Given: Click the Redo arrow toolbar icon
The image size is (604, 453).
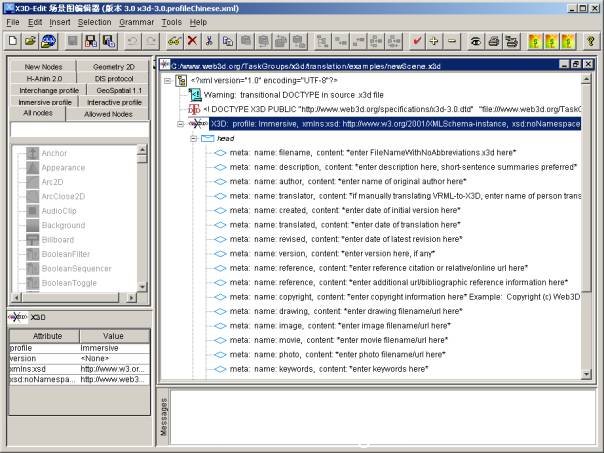Looking at the screenshot, I should [151, 41].
